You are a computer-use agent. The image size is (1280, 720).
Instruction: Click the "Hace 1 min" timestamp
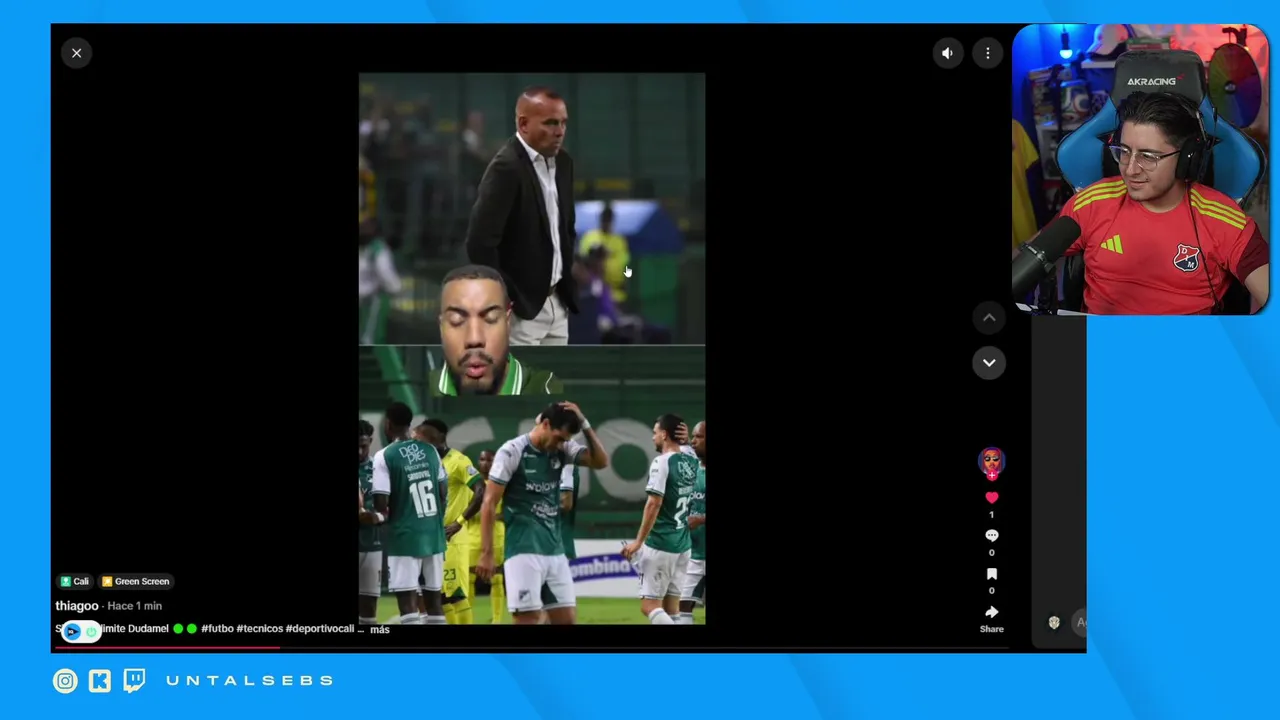coord(135,606)
